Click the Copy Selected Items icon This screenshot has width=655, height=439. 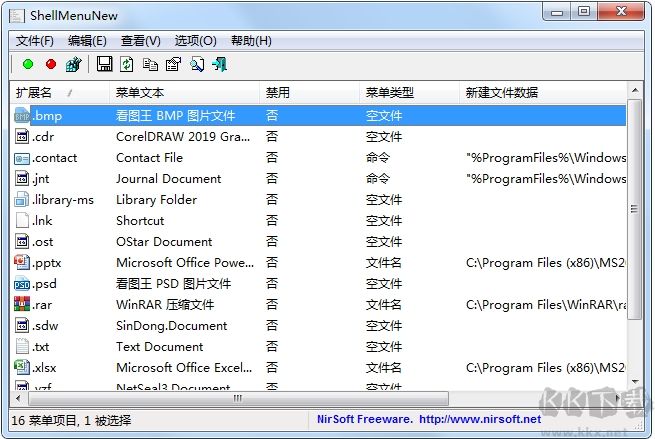point(150,64)
